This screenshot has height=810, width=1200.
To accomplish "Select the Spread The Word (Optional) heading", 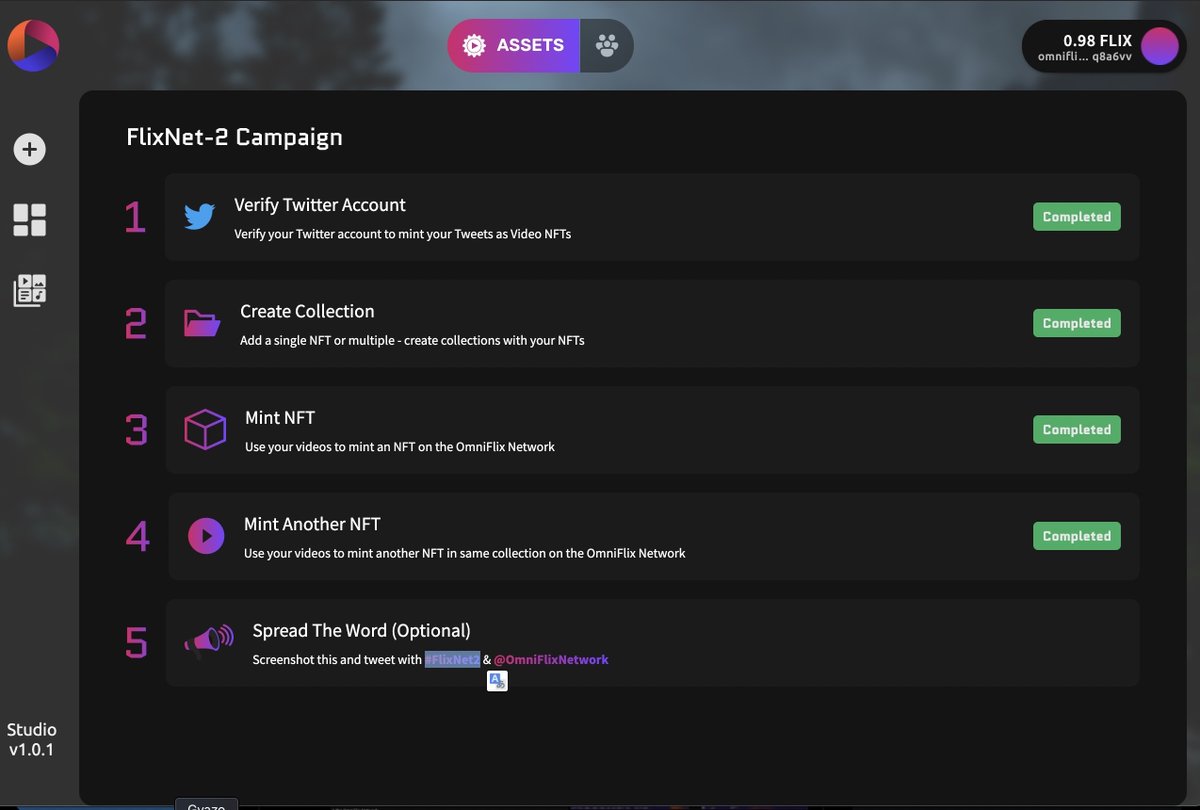I will pos(361,631).
